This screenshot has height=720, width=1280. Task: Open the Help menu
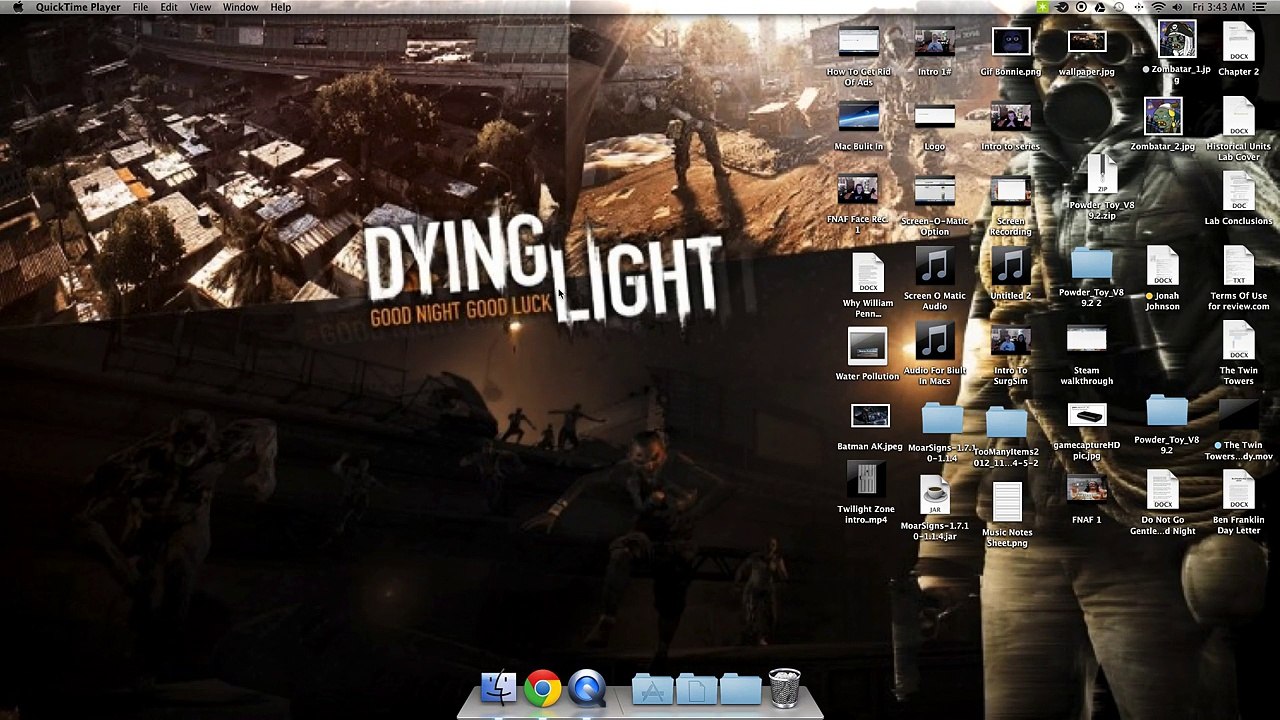281,7
